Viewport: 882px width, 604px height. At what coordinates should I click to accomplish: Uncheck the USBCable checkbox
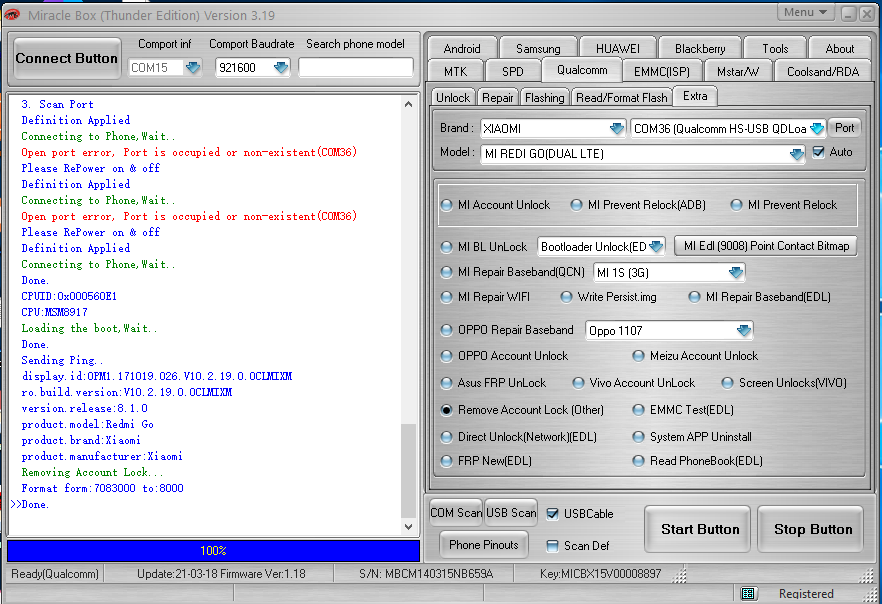pos(552,513)
